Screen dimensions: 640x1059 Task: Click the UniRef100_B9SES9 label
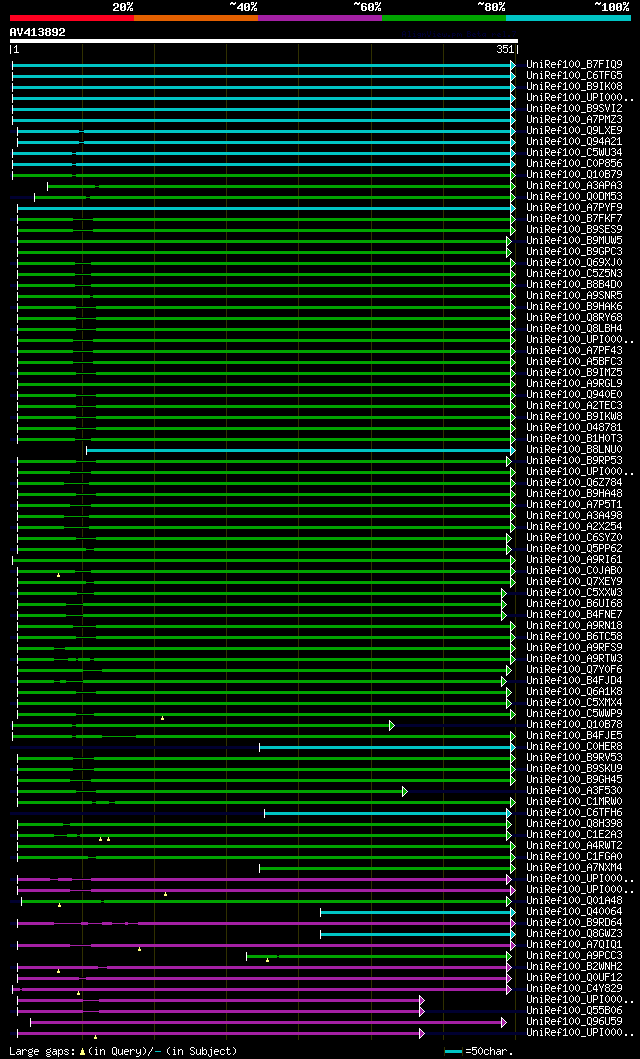click(575, 229)
